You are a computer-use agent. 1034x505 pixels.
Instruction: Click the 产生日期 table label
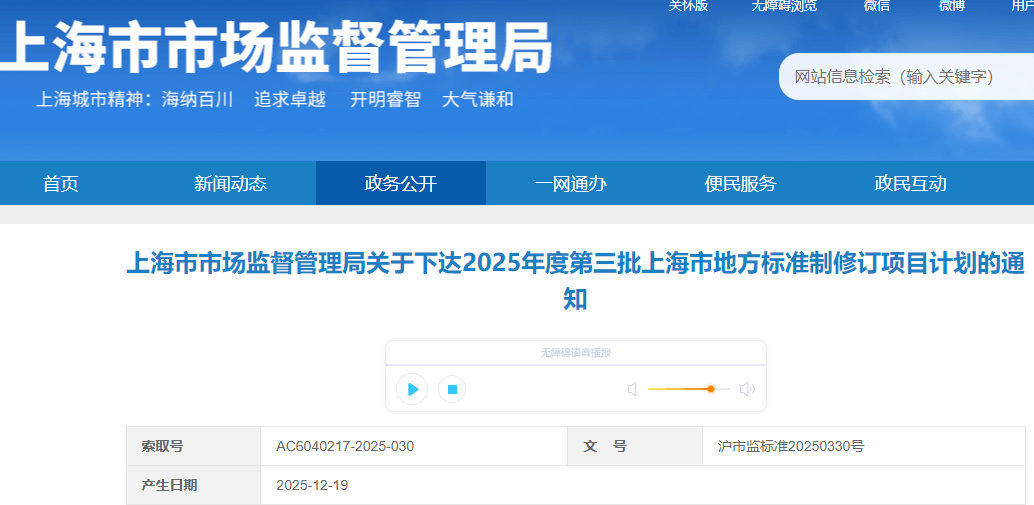coord(169,486)
